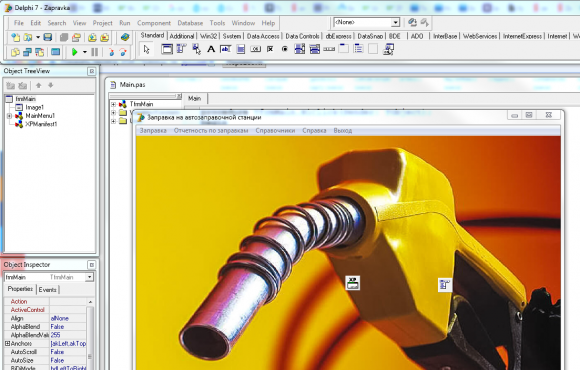Select Image1 in the Object TreeView
580x370 pixels.
[34, 107]
